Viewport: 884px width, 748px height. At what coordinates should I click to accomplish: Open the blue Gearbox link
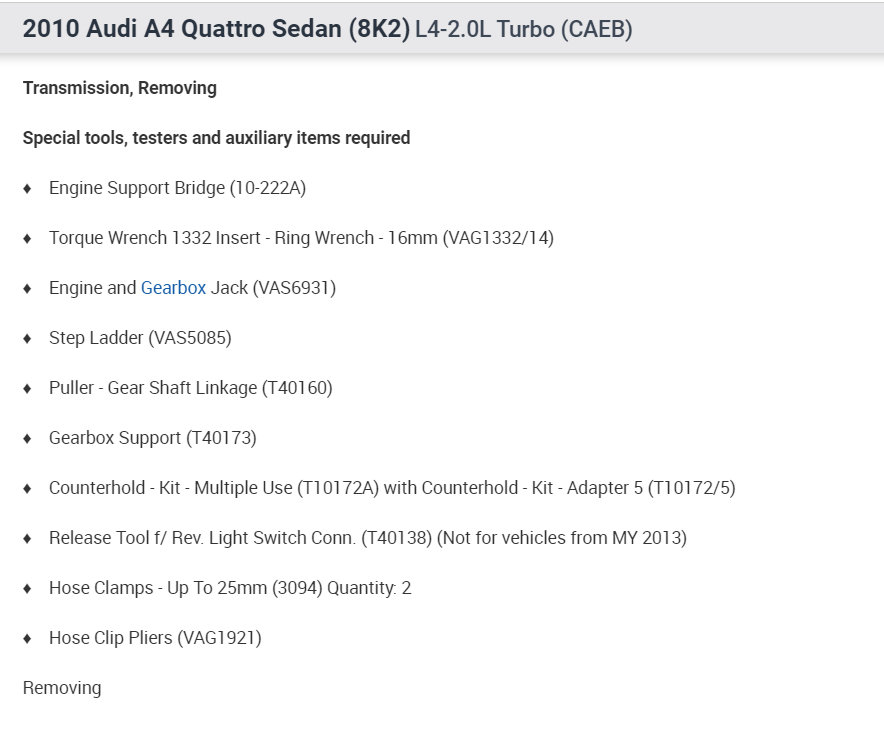pyautogui.click(x=173, y=288)
